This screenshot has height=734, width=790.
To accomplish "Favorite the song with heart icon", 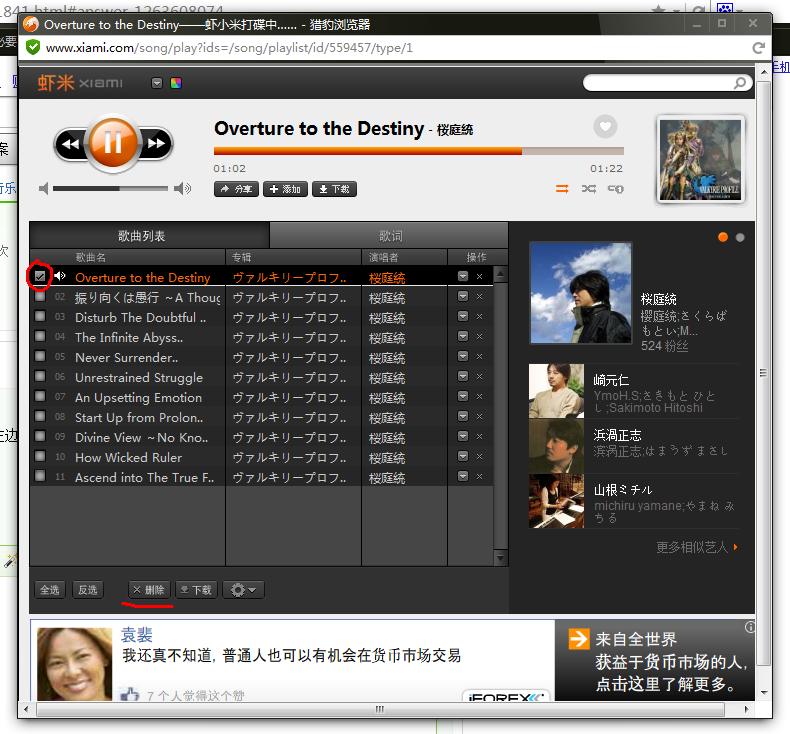I will (x=605, y=126).
